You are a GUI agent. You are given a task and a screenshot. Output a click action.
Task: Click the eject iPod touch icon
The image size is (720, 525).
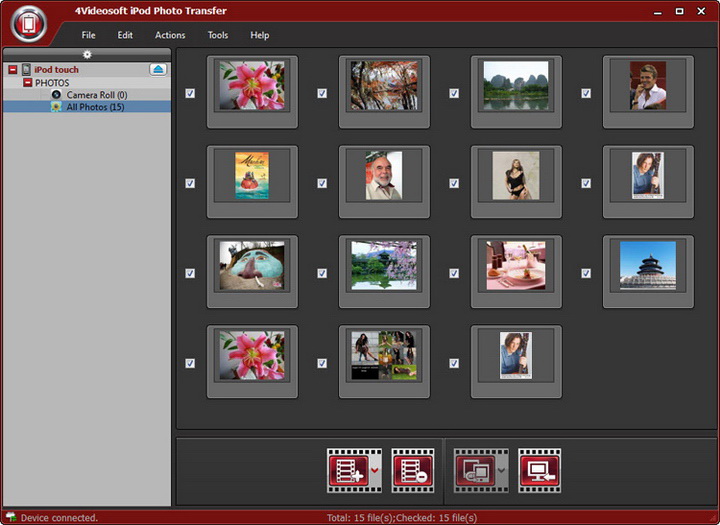[x=158, y=69]
